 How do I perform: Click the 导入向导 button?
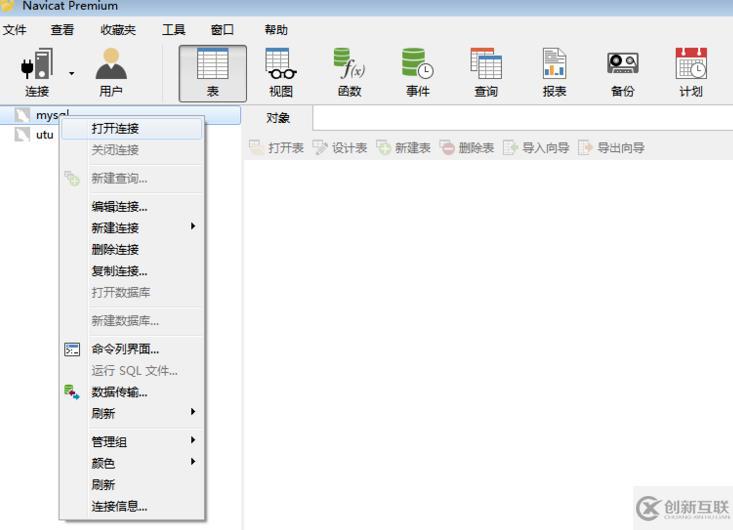[536, 148]
